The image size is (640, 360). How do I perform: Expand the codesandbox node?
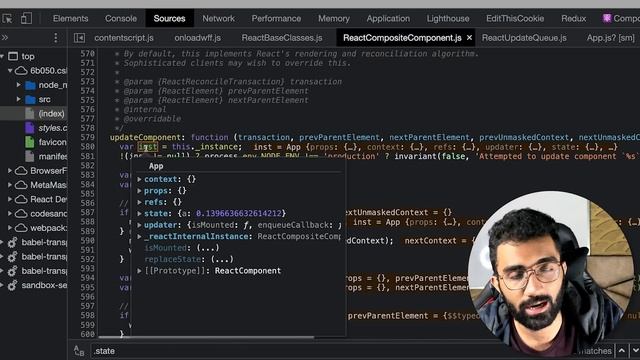(10, 213)
